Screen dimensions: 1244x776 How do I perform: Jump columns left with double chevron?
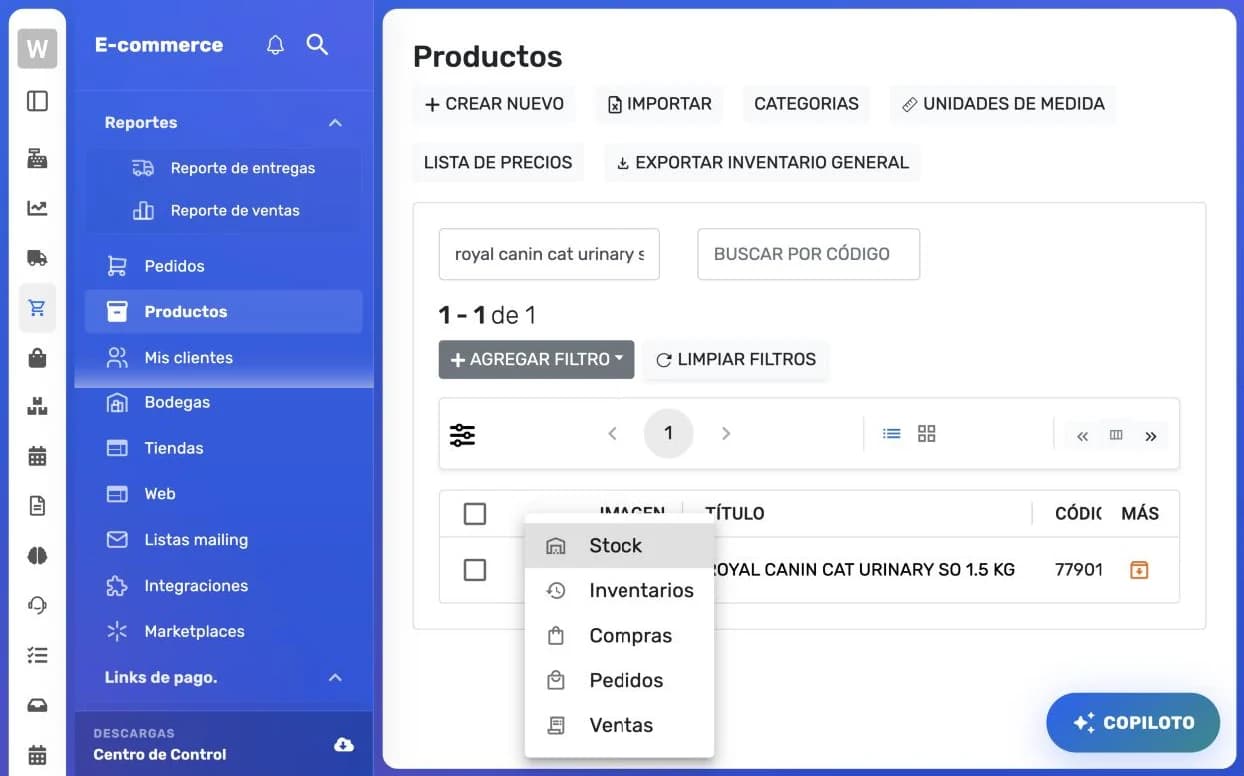click(x=1082, y=436)
